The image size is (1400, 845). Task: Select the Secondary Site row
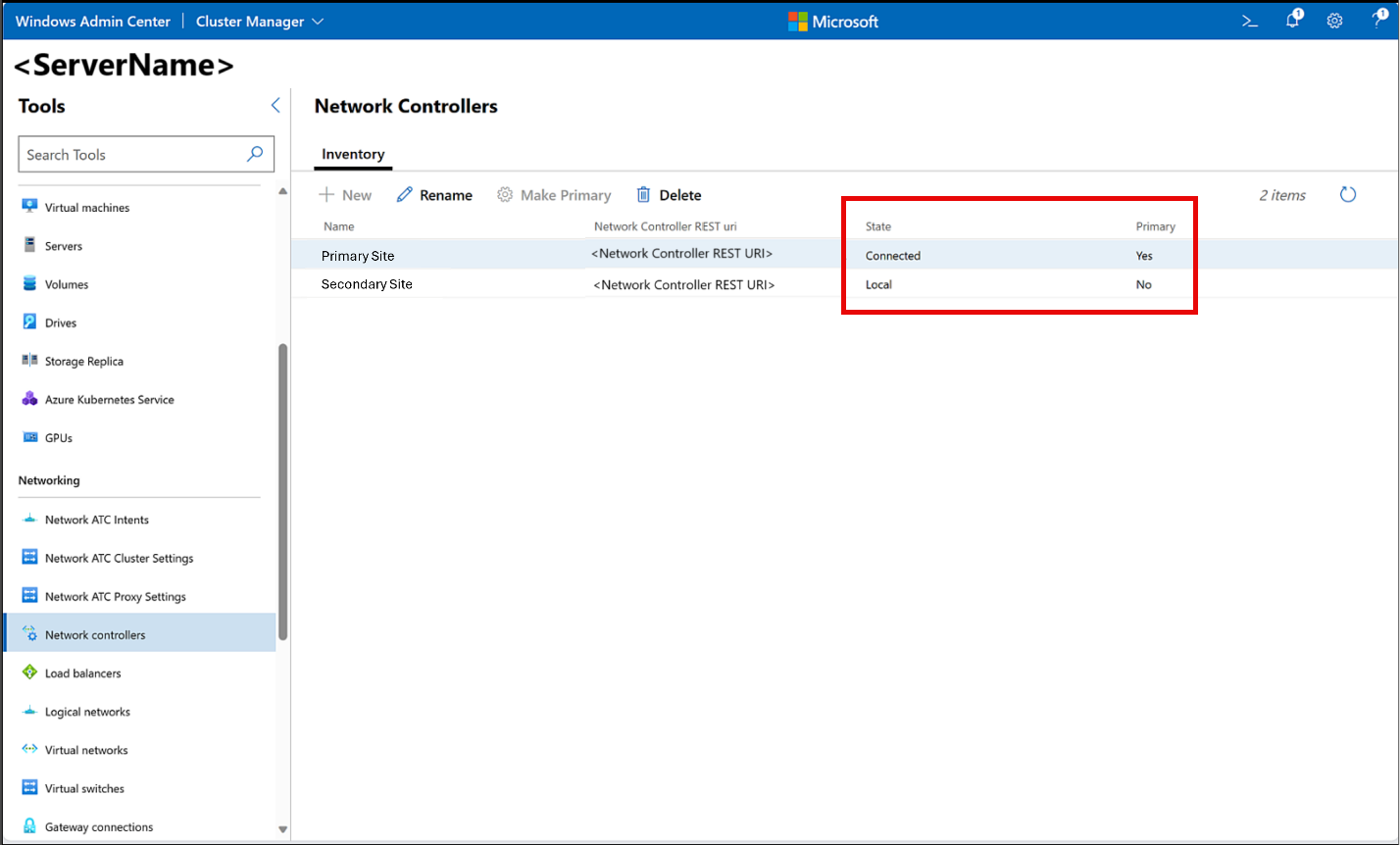point(367,284)
